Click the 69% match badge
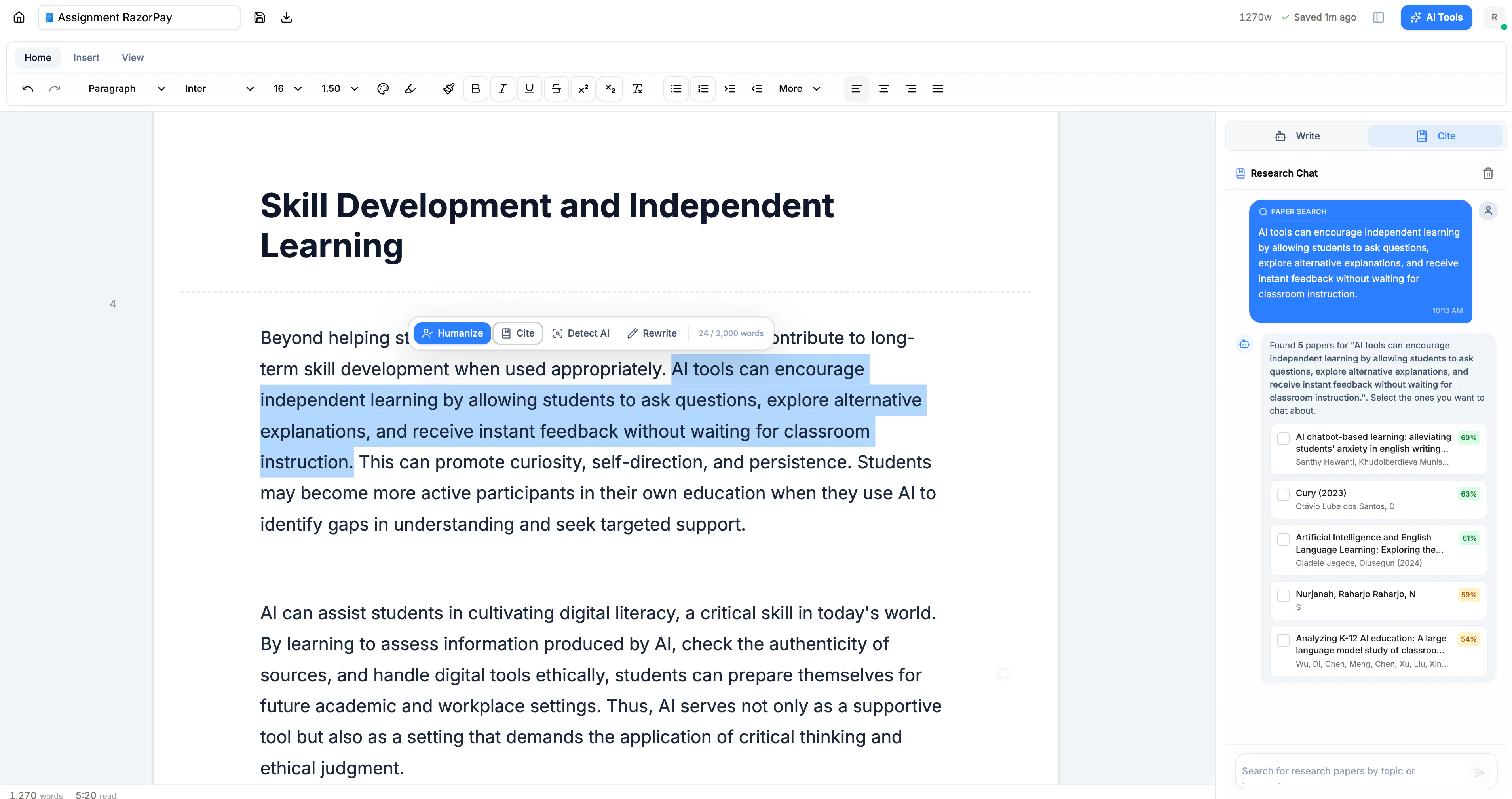The height and width of the screenshot is (799, 1512). [1468, 438]
